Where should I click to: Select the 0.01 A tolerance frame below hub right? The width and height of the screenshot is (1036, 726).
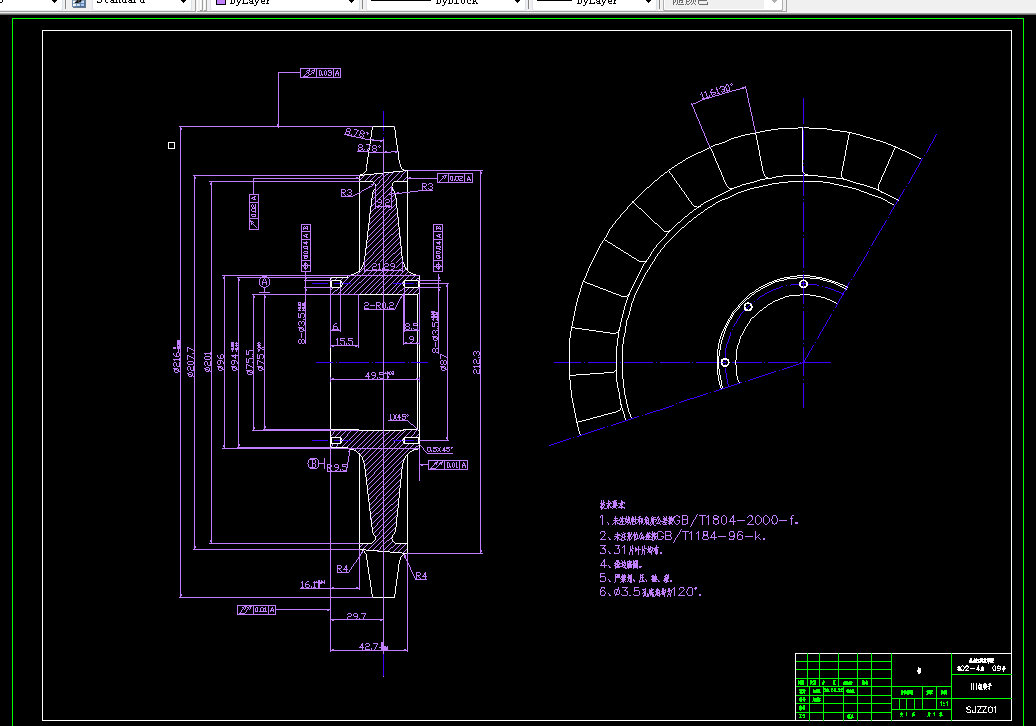click(x=448, y=465)
